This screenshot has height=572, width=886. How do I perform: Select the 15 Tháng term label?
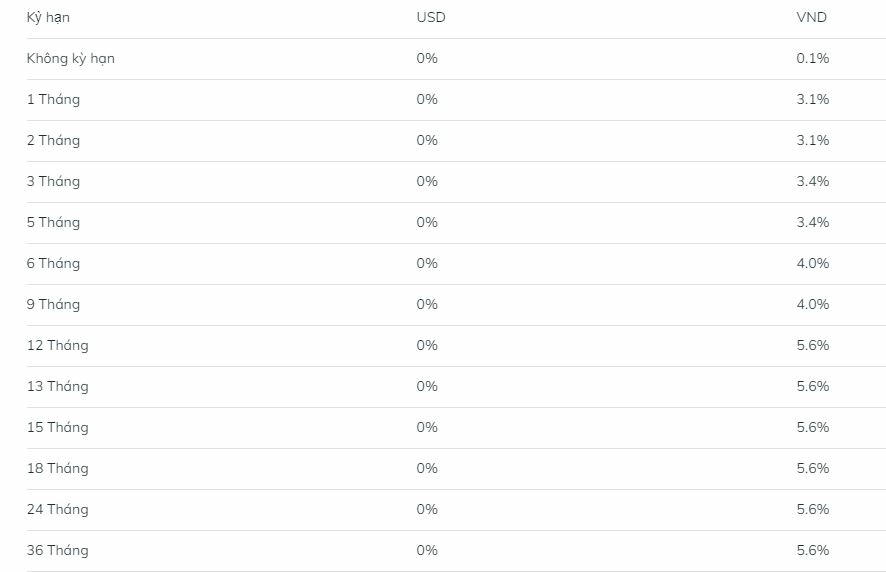[x=57, y=428]
